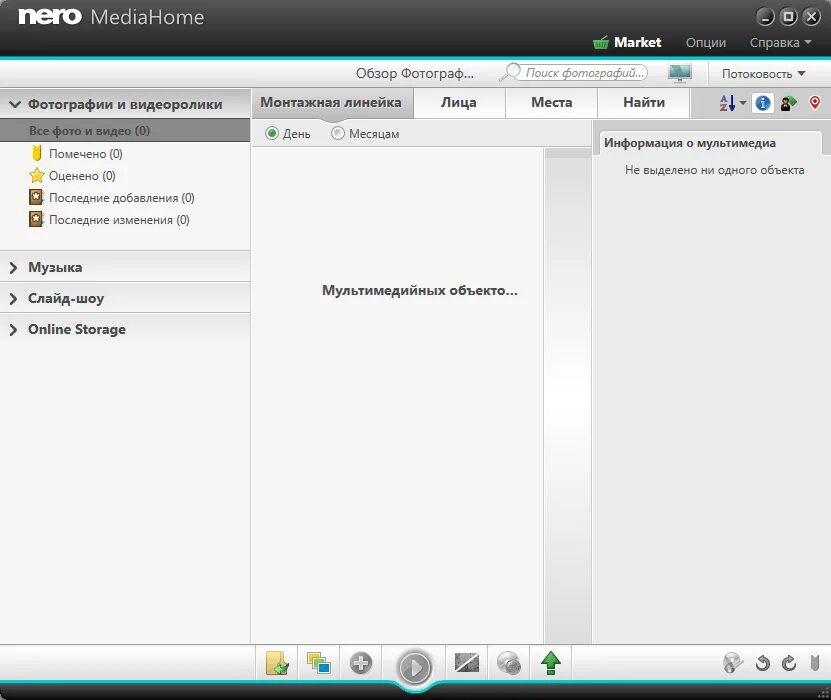Click the person tag face icon

coord(789,103)
